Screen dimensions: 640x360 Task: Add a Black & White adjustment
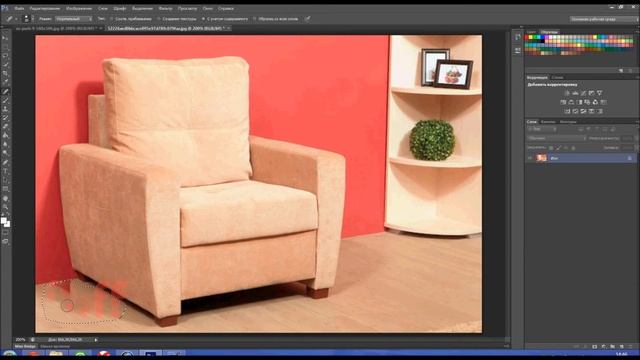579,102
